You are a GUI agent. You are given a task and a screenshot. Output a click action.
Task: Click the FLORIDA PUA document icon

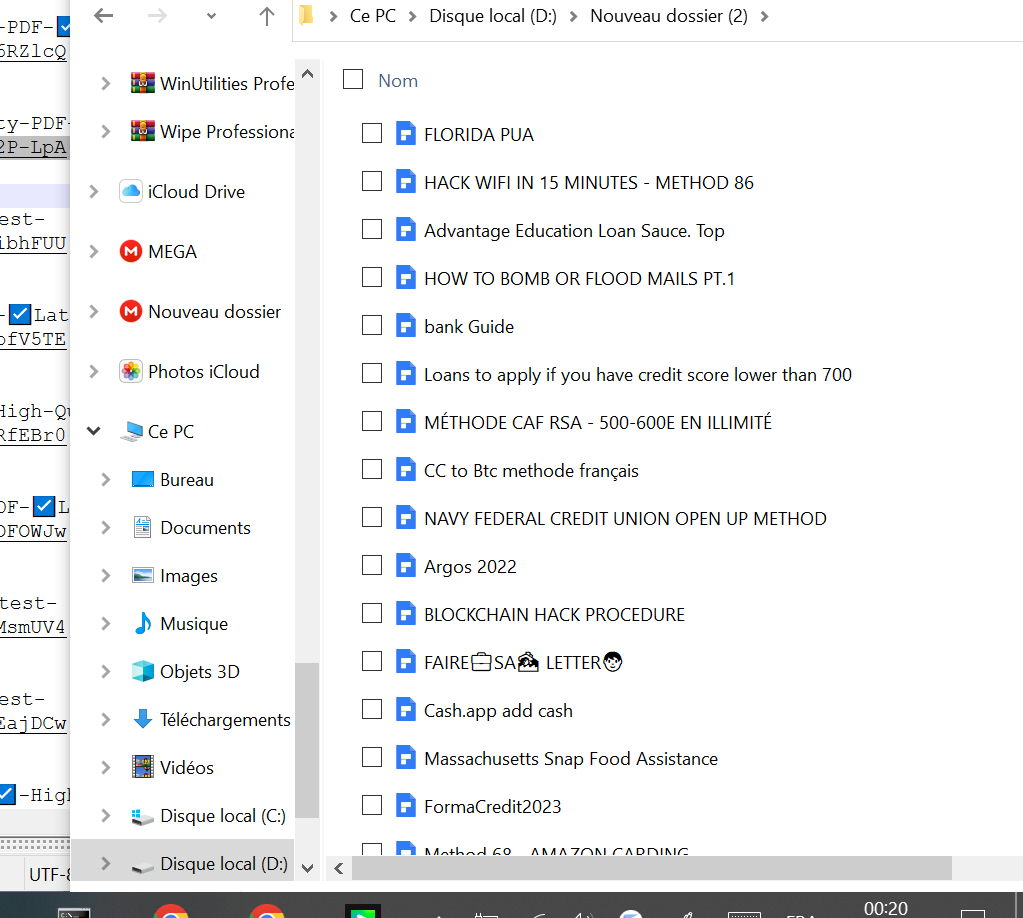[406, 134]
